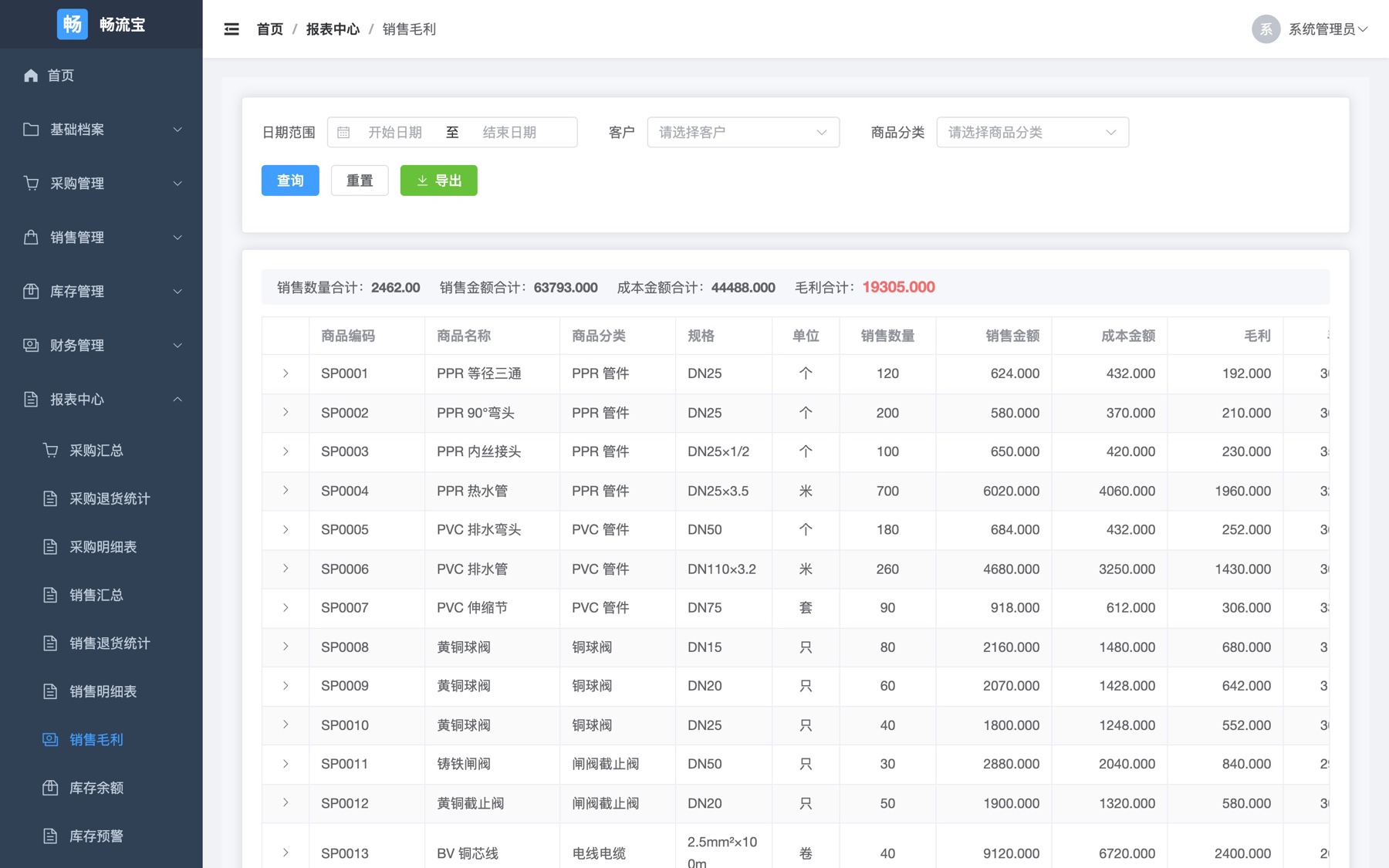Click the cart icon beside 采购汇总
This screenshot has height=868, width=1389.
(50, 450)
